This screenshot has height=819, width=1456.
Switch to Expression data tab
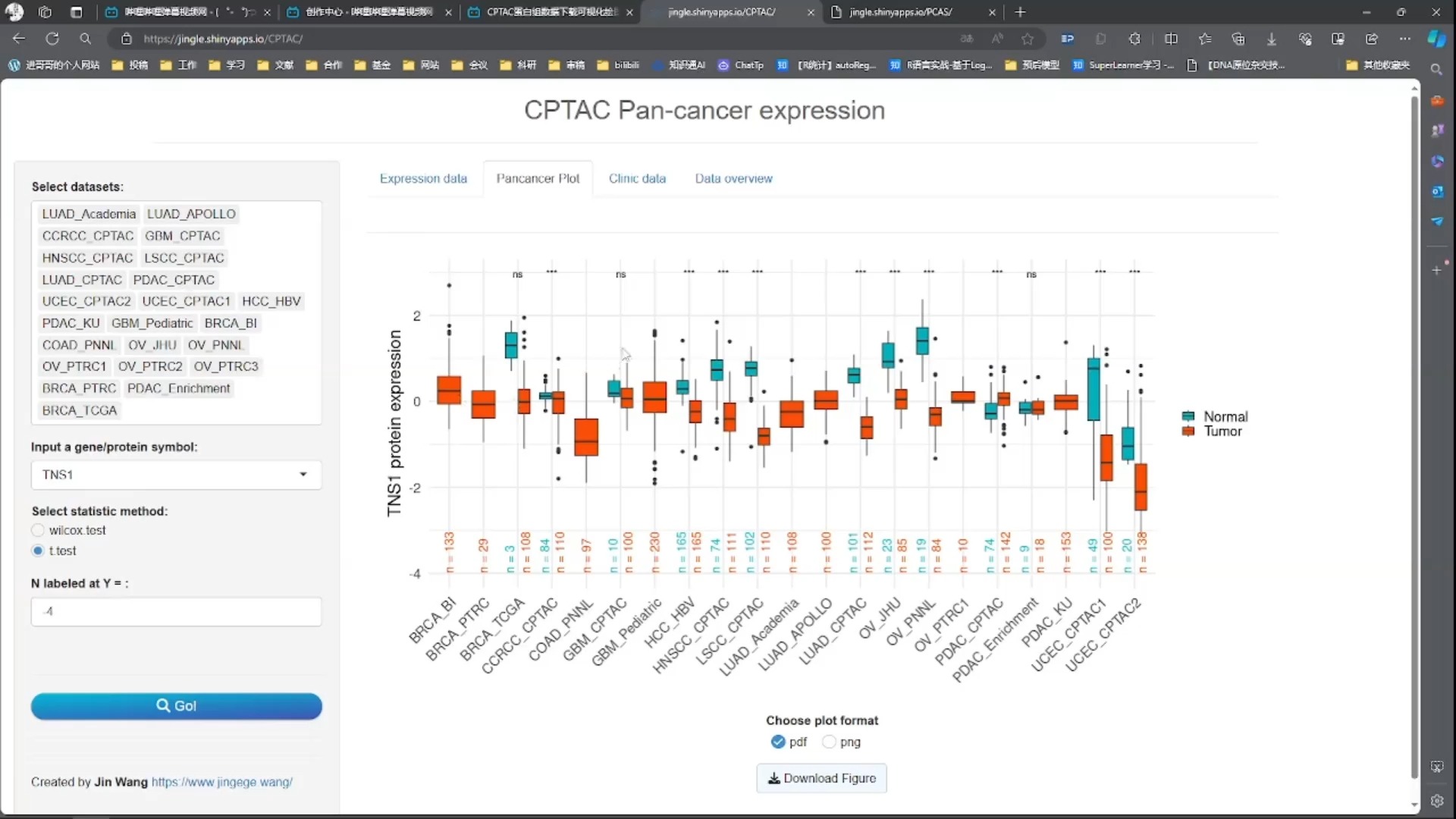tap(423, 178)
